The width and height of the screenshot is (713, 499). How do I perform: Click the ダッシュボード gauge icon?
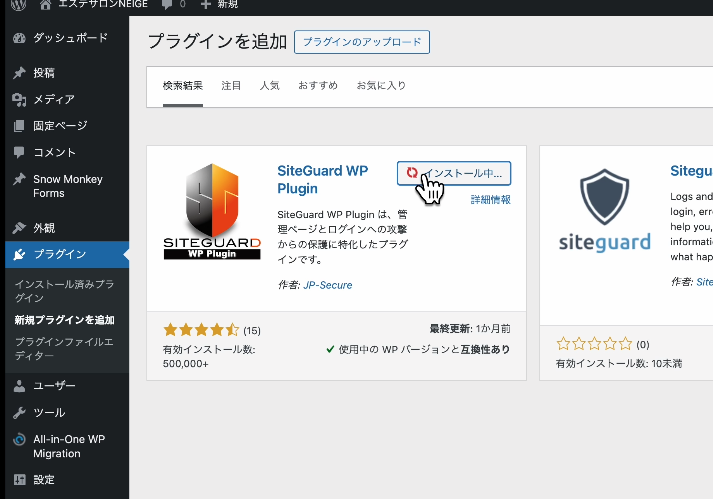pos(19,38)
